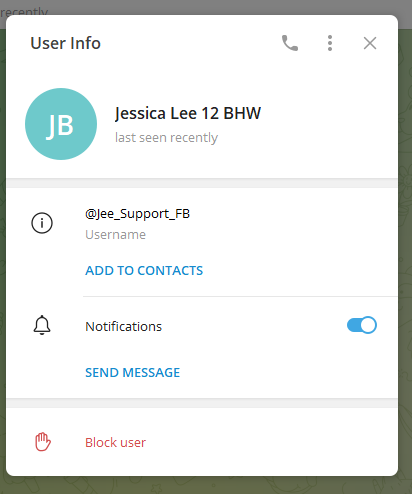
Task: Open the three-dot more options menu
Action: pyautogui.click(x=330, y=43)
